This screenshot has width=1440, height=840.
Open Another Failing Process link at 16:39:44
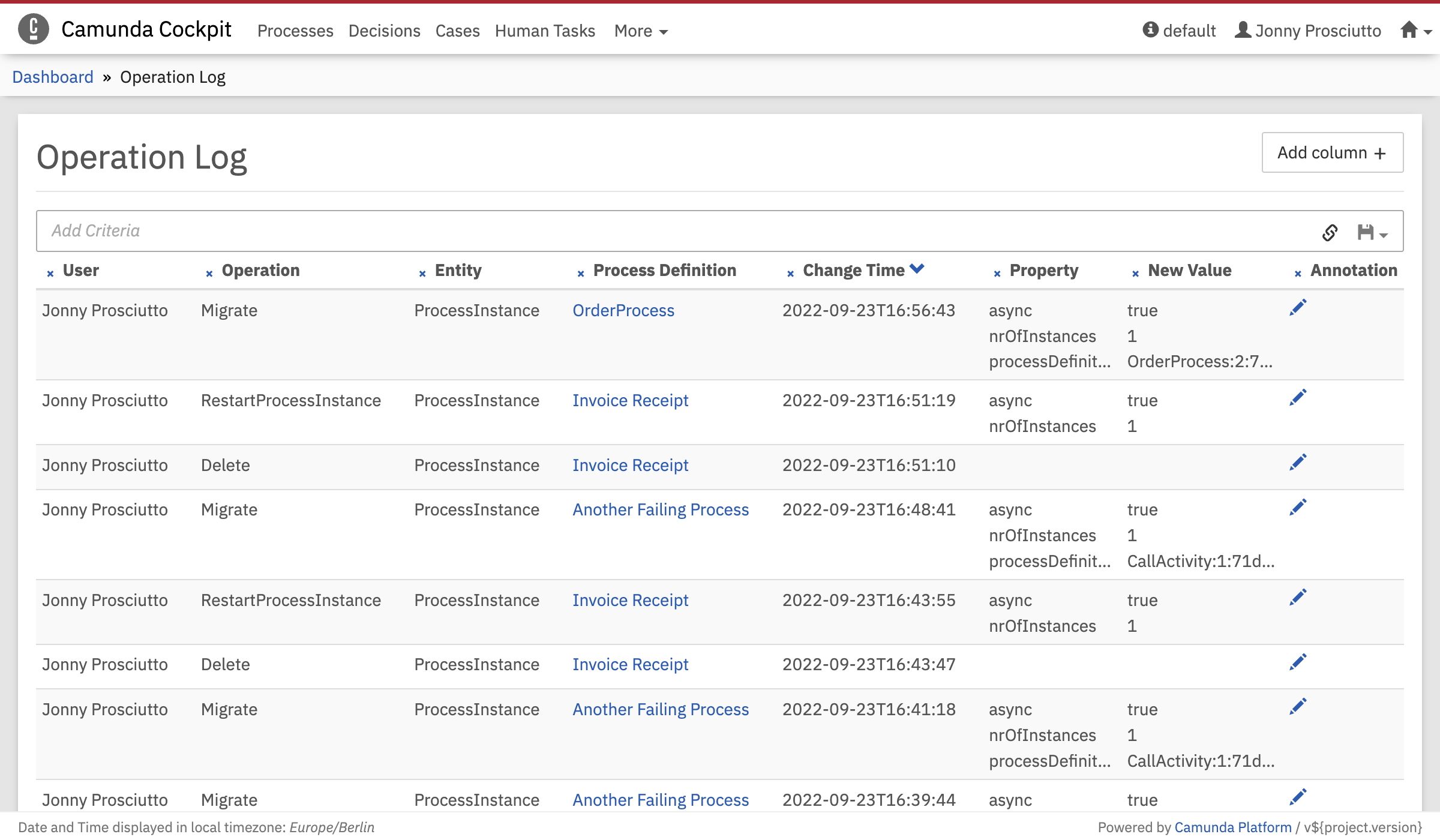[661, 800]
